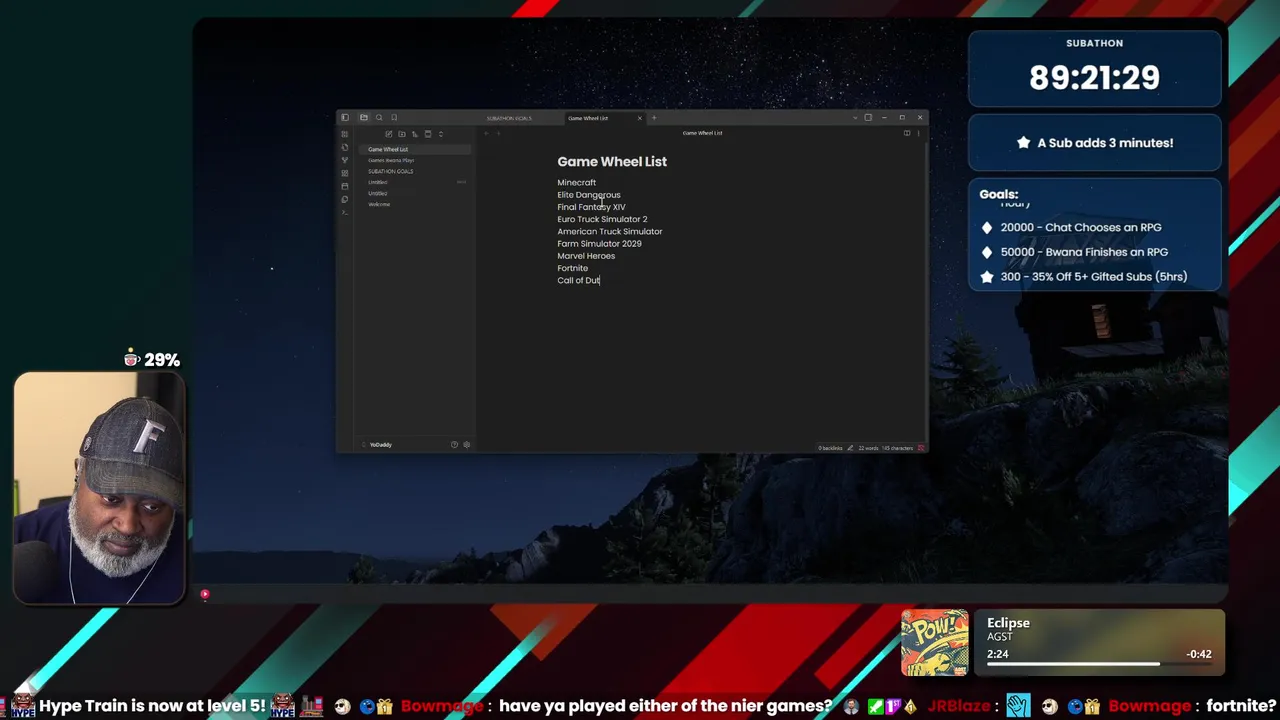Click the Minecraft line in the note
1280x720 pixels.
tap(576, 182)
